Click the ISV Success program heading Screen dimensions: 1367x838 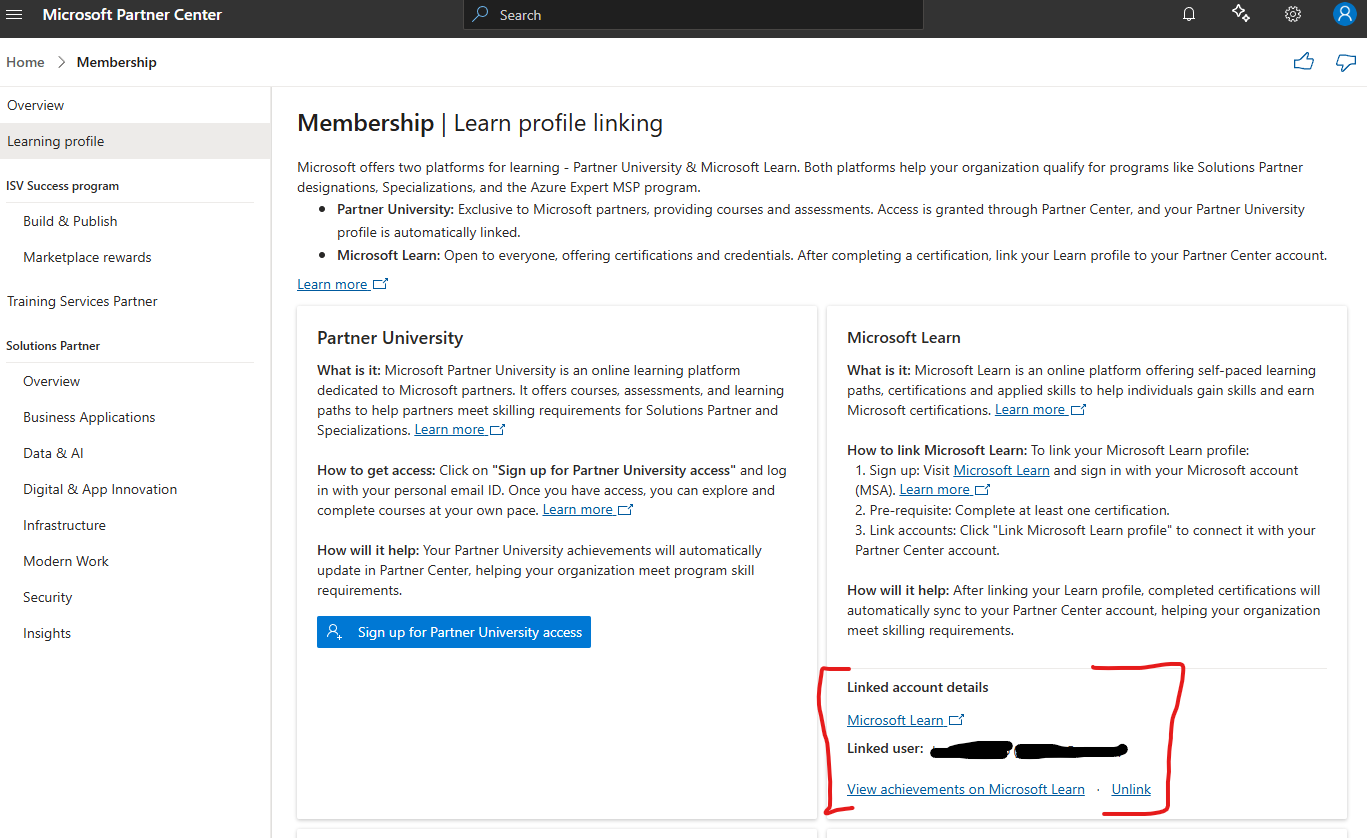point(63,186)
